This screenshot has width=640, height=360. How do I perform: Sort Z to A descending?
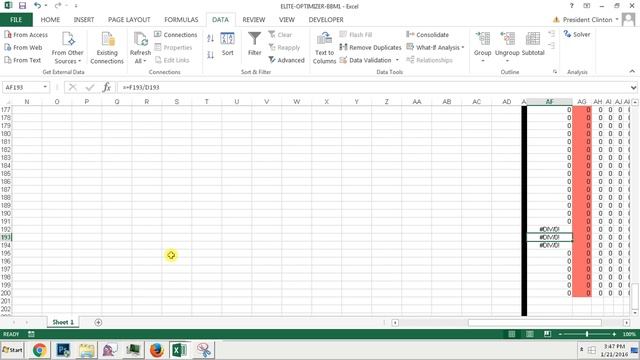point(210,55)
